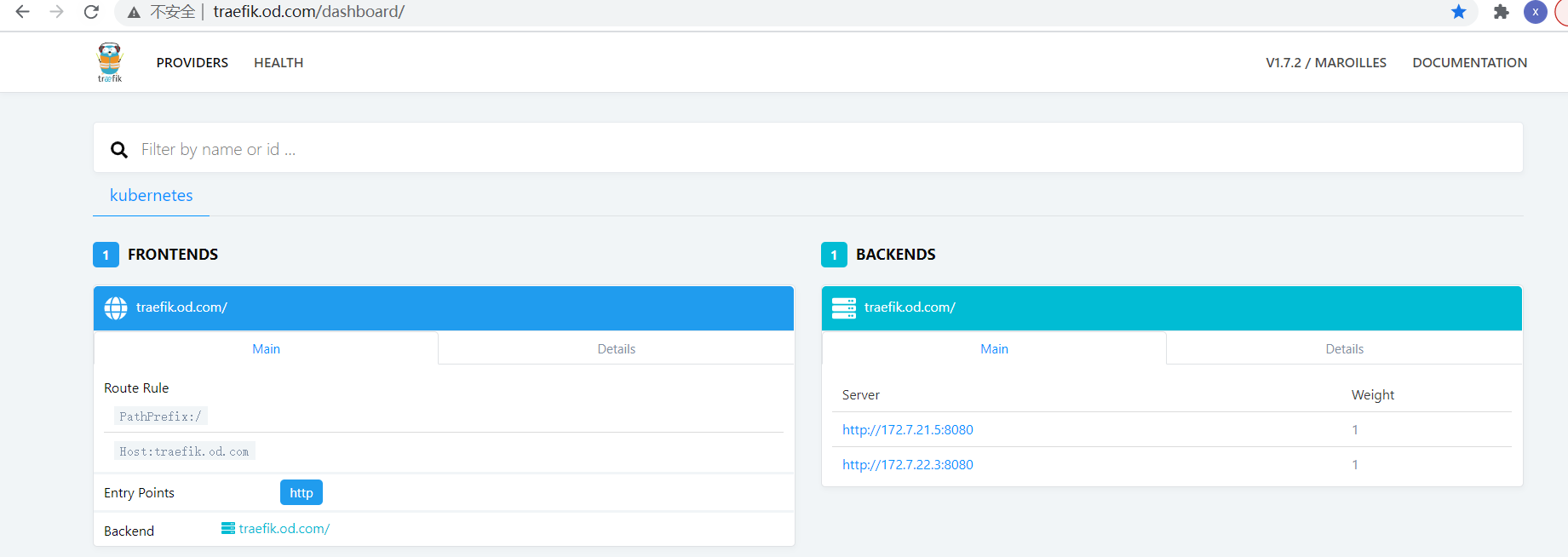Open the traefik.od.com/ backend link
The height and width of the screenshot is (557, 1568).
click(x=284, y=528)
